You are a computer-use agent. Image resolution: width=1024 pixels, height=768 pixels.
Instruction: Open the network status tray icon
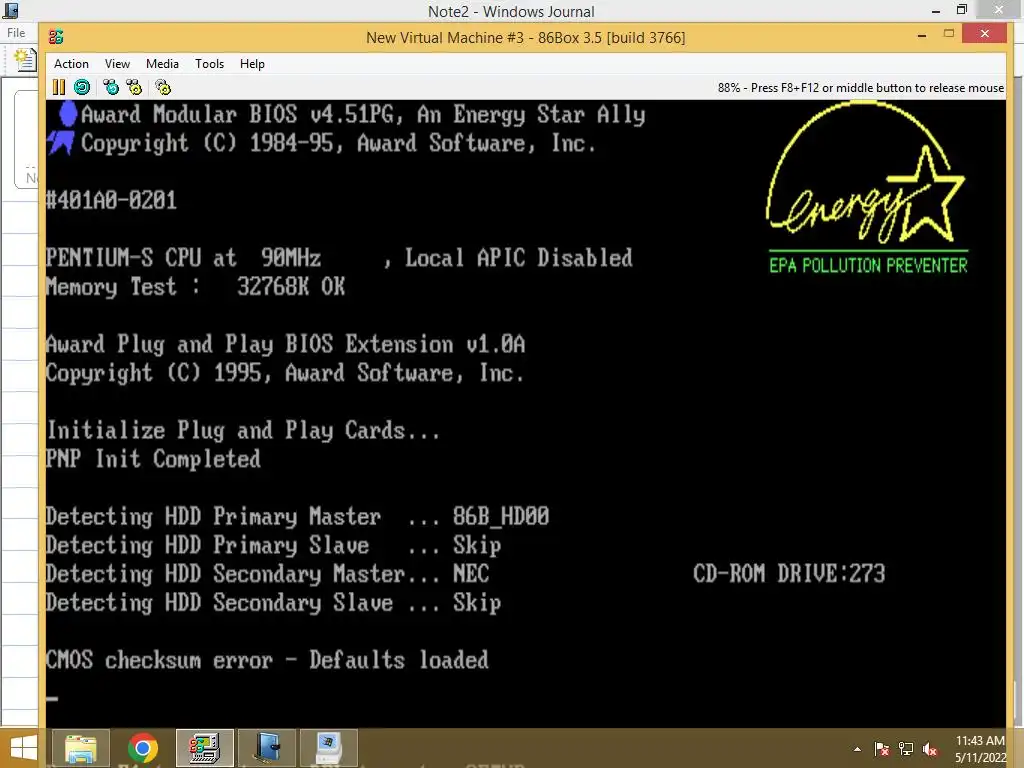click(x=906, y=749)
